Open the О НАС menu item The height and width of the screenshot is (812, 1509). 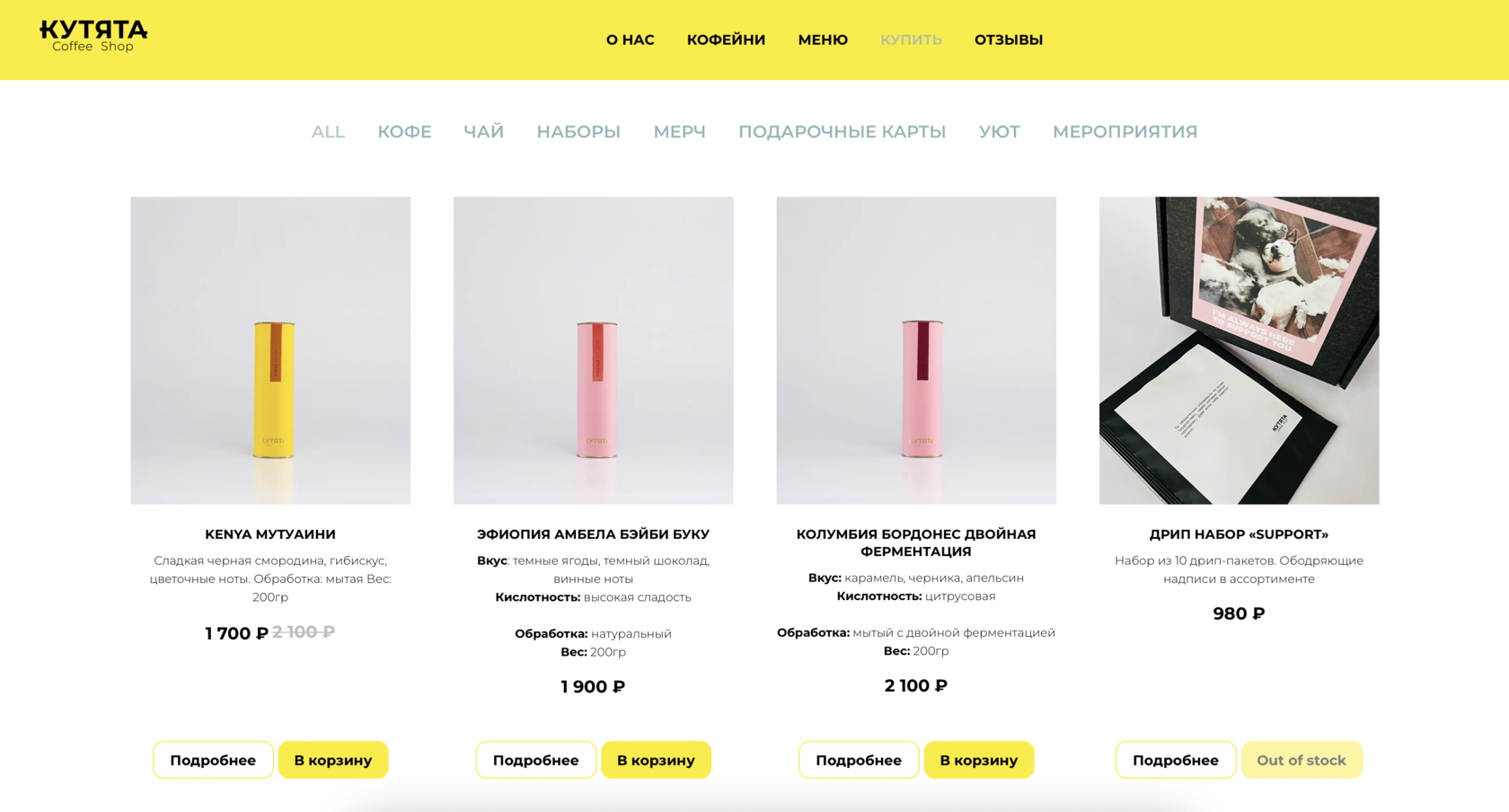click(x=630, y=40)
